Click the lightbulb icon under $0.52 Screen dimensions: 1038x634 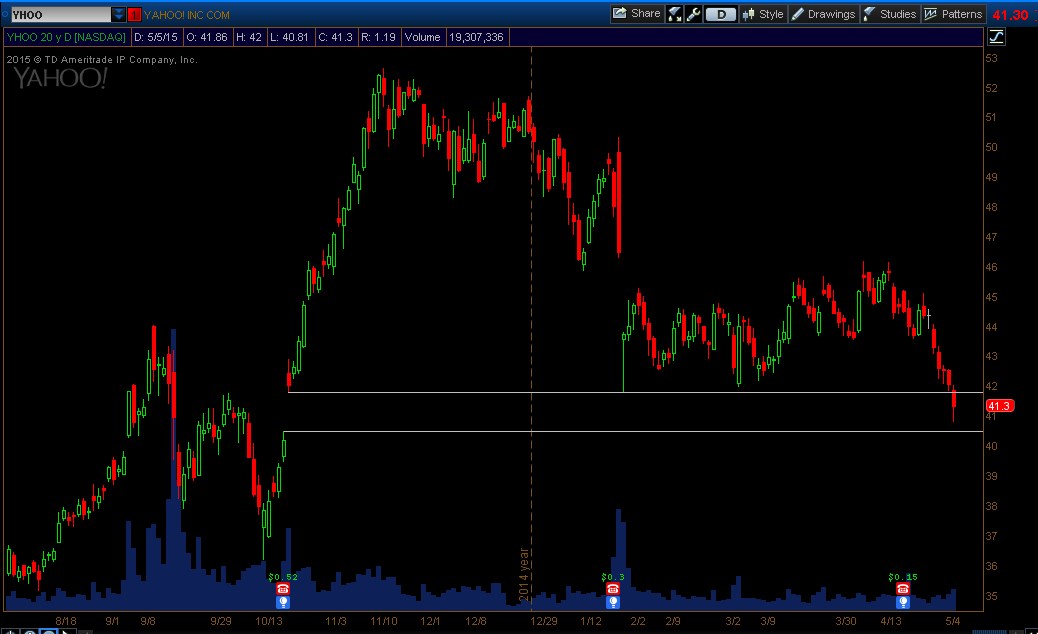[283, 602]
